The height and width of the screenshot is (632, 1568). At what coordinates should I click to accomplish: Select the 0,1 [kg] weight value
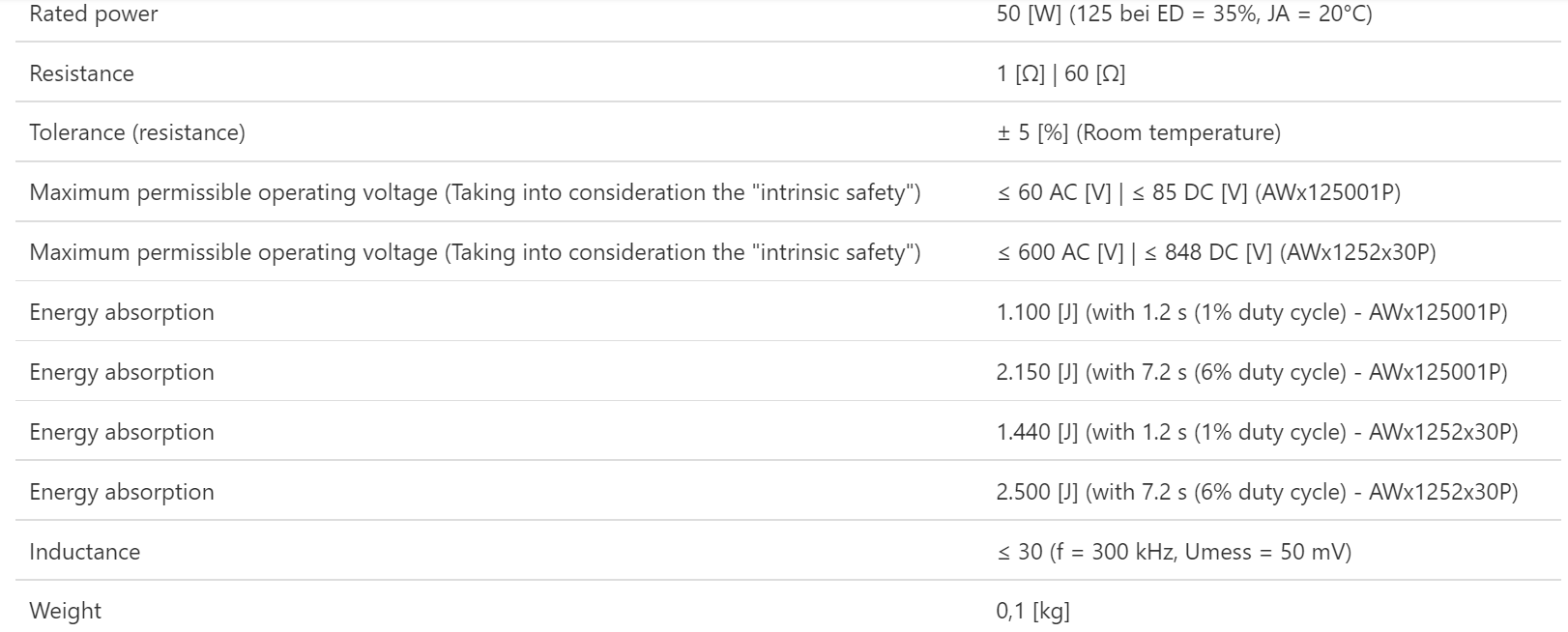click(x=1032, y=611)
